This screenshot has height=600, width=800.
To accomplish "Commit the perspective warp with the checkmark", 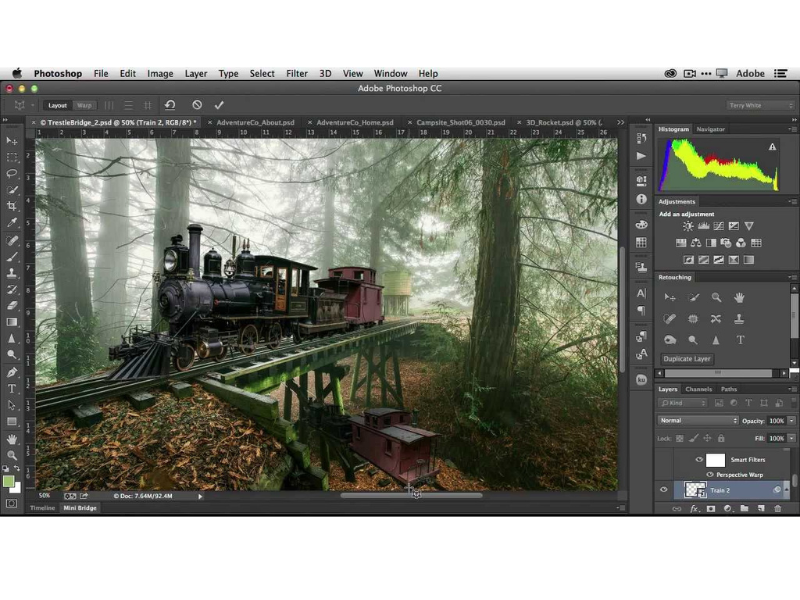I will coord(219,105).
